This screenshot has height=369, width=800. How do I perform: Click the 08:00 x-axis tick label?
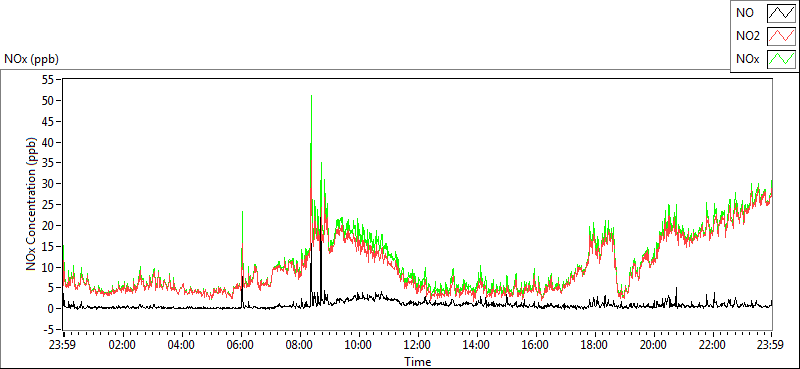point(299,344)
